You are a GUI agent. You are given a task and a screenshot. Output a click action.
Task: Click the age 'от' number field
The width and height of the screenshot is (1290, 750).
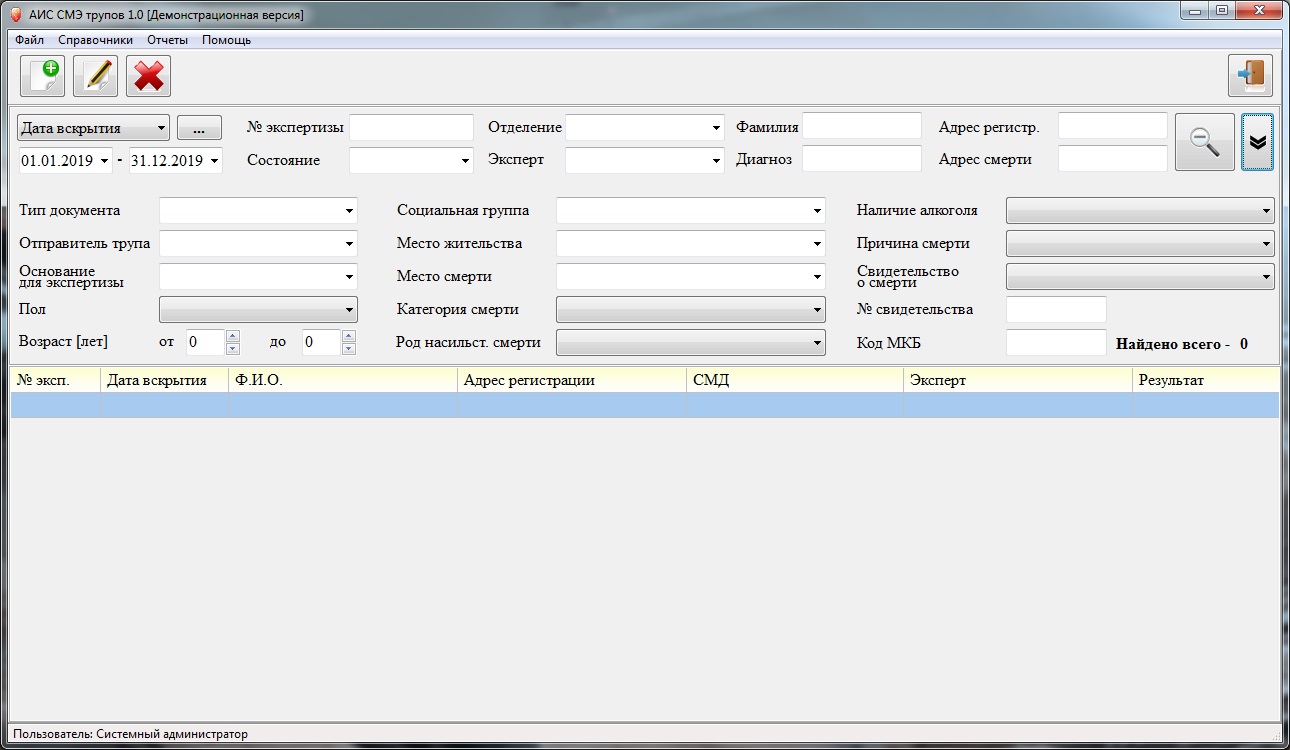205,342
